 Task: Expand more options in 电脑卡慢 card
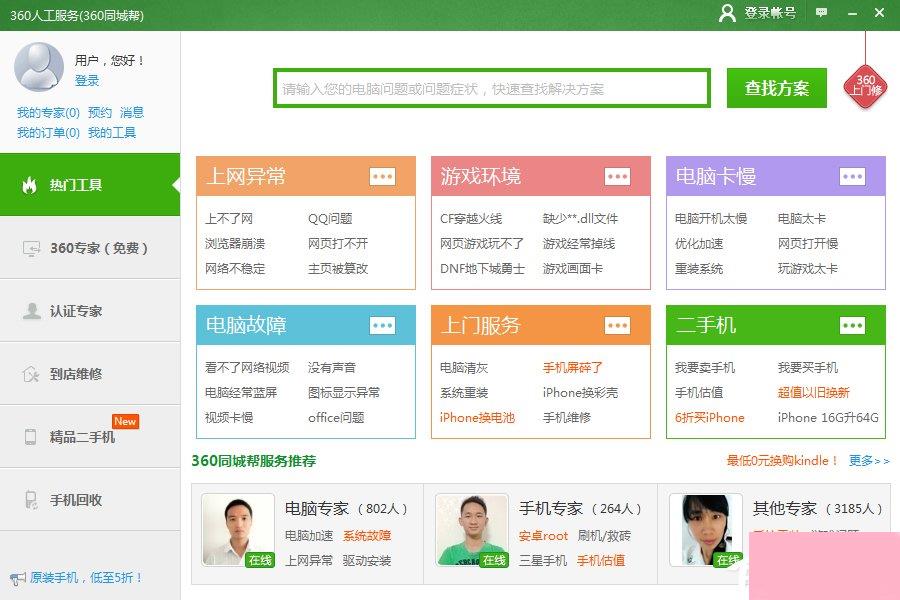[852, 176]
